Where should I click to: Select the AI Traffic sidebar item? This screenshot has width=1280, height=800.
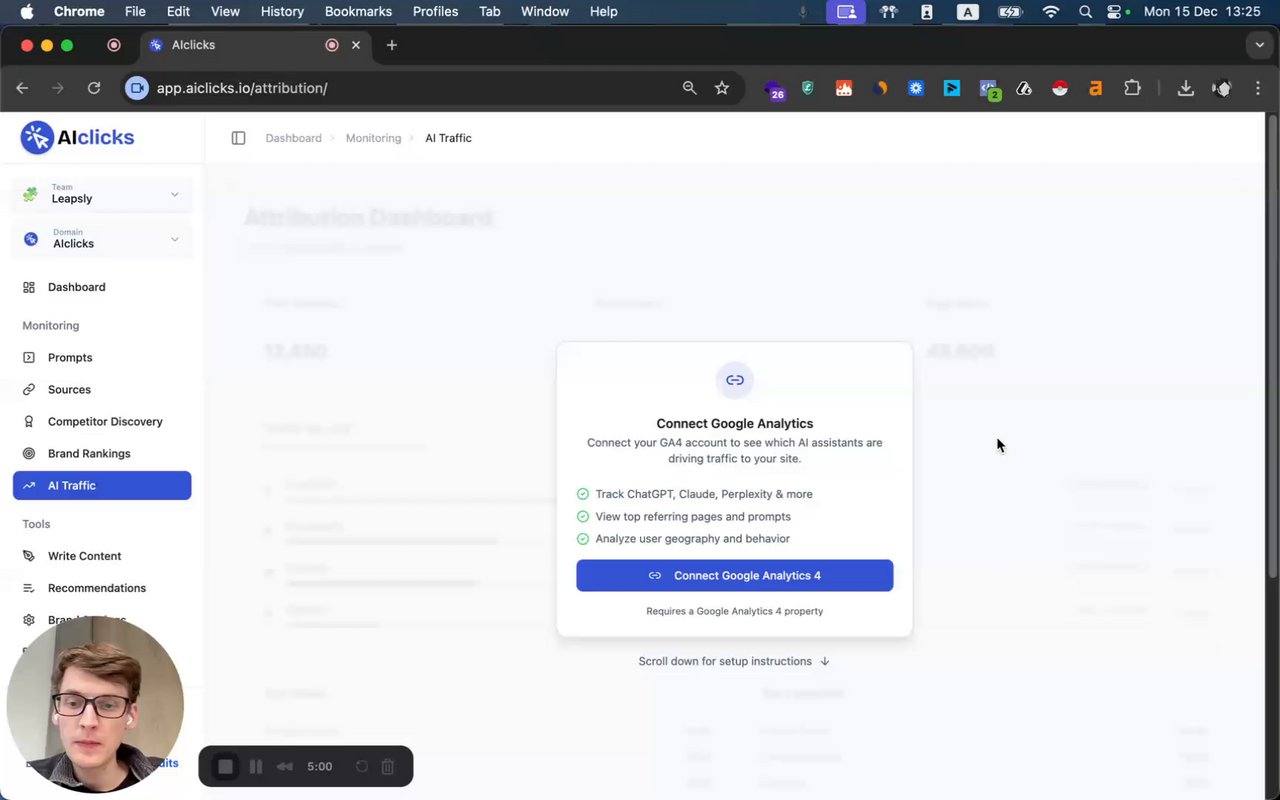click(102, 485)
